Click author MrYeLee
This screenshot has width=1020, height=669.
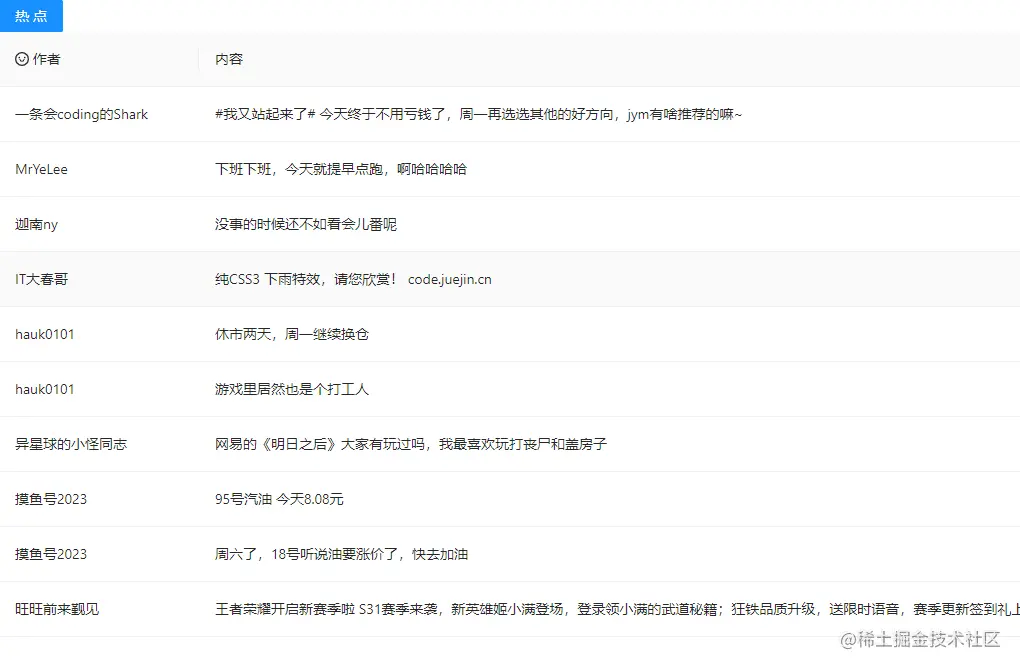[41, 169]
